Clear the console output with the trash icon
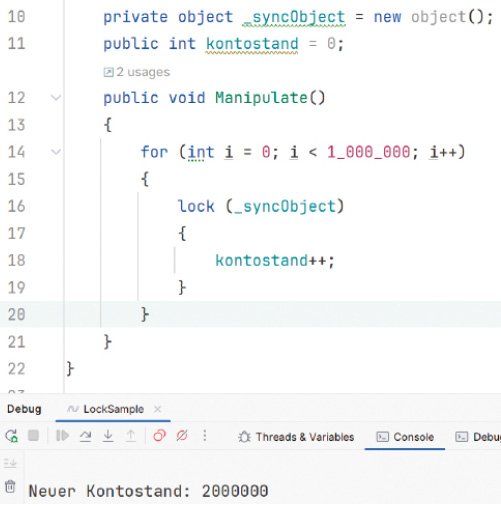This screenshot has height=506, width=501. [x=10, y=486]
